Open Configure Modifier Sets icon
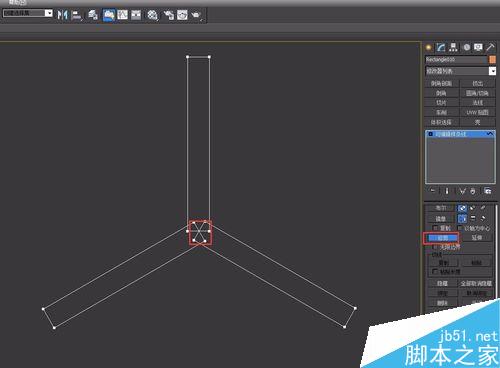Image resolution: width=500 pixels, height=368 pixels. [x=488, y=191]
